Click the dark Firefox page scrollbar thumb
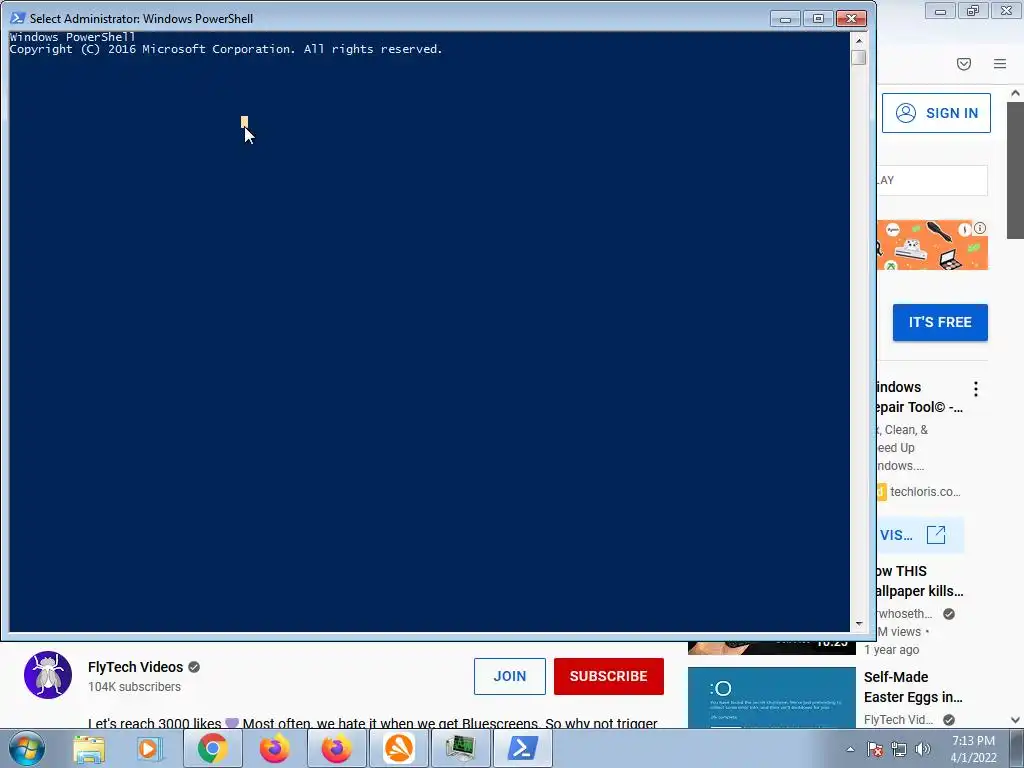This screenshot has width=1024, height=768. click(1016, 170)
